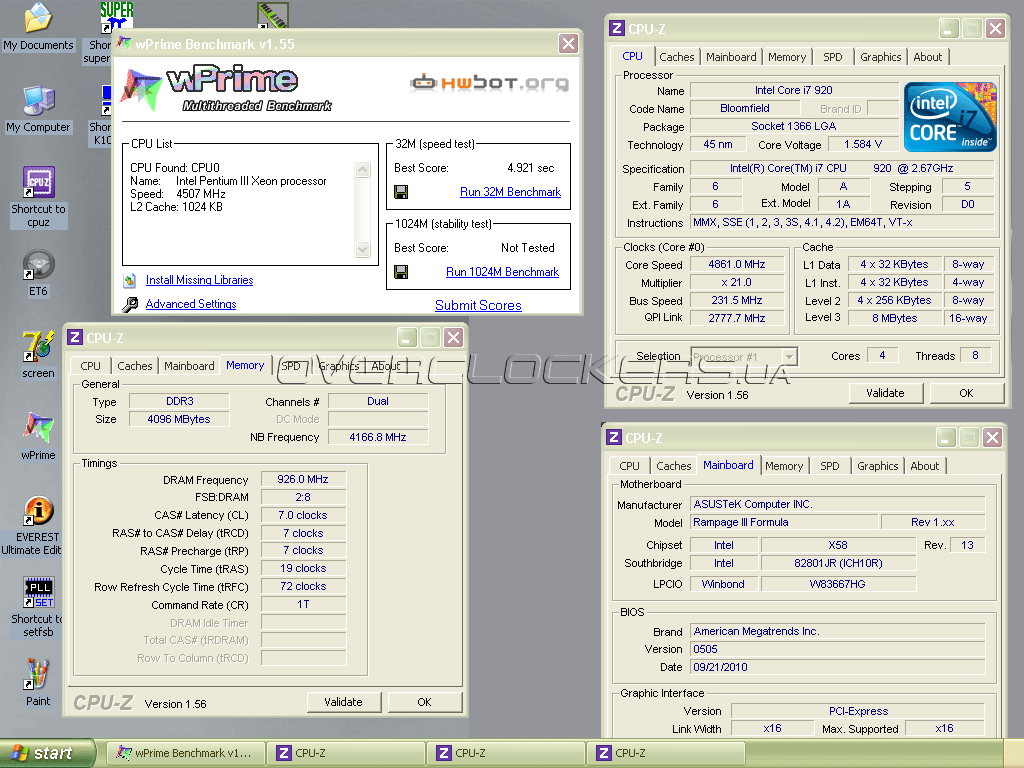The image size is (1024, 768).
Task: Click the DRAM Frequency value 926.0 MHz
Action: 302,479
